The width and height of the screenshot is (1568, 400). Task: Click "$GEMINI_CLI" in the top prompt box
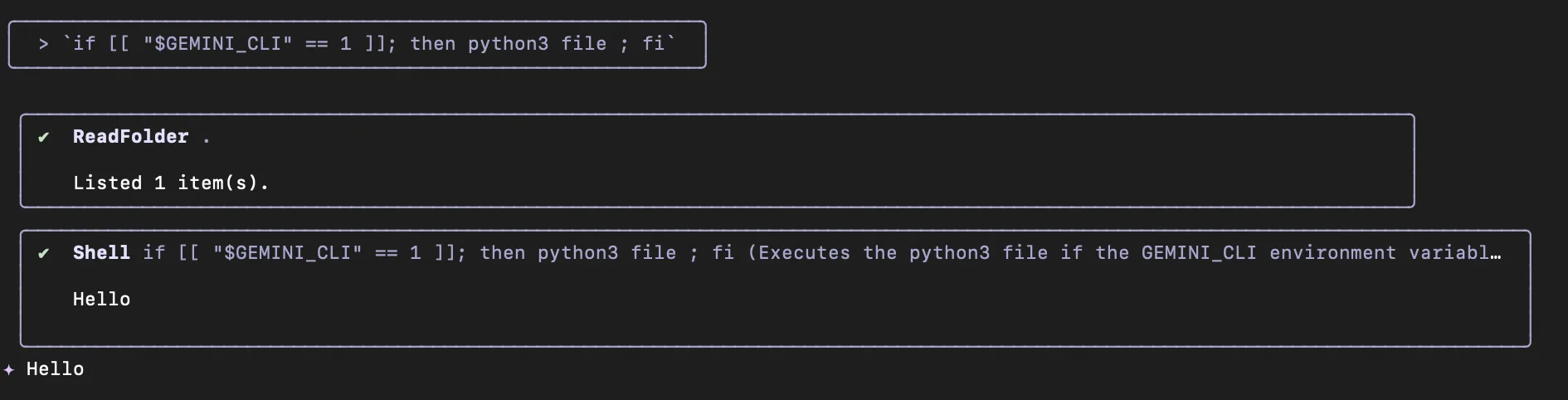tap(217, 44)
